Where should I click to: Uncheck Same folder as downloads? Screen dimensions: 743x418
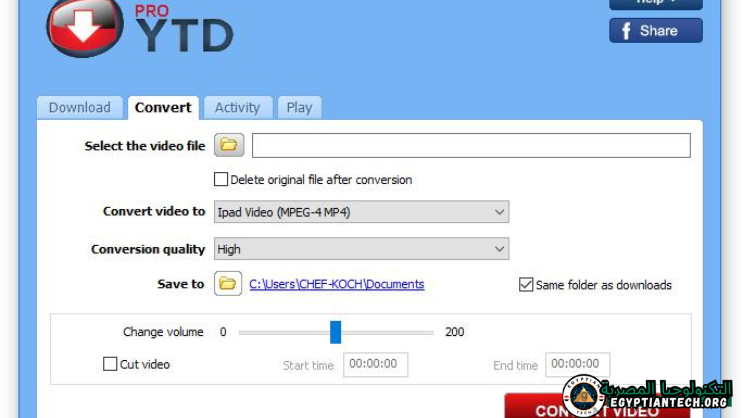coord(526,284)
